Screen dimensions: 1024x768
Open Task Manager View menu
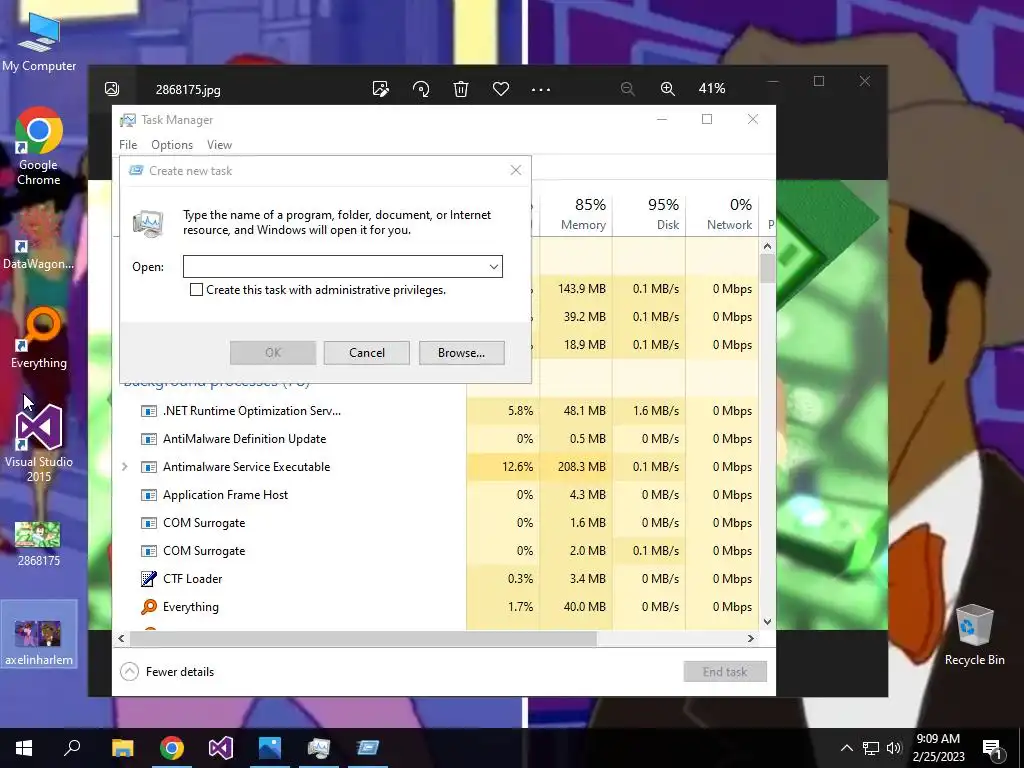click(x=219, y=145)
